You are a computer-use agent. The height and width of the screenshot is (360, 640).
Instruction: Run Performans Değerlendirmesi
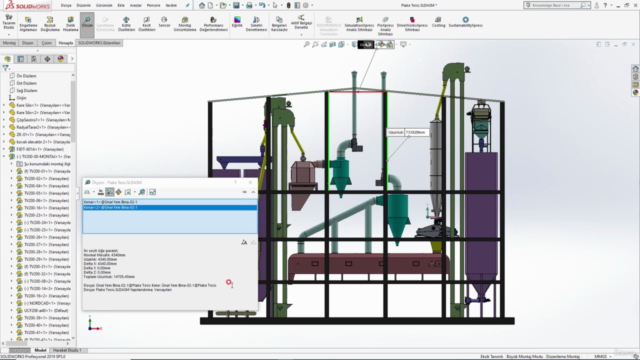coord(213,24)
